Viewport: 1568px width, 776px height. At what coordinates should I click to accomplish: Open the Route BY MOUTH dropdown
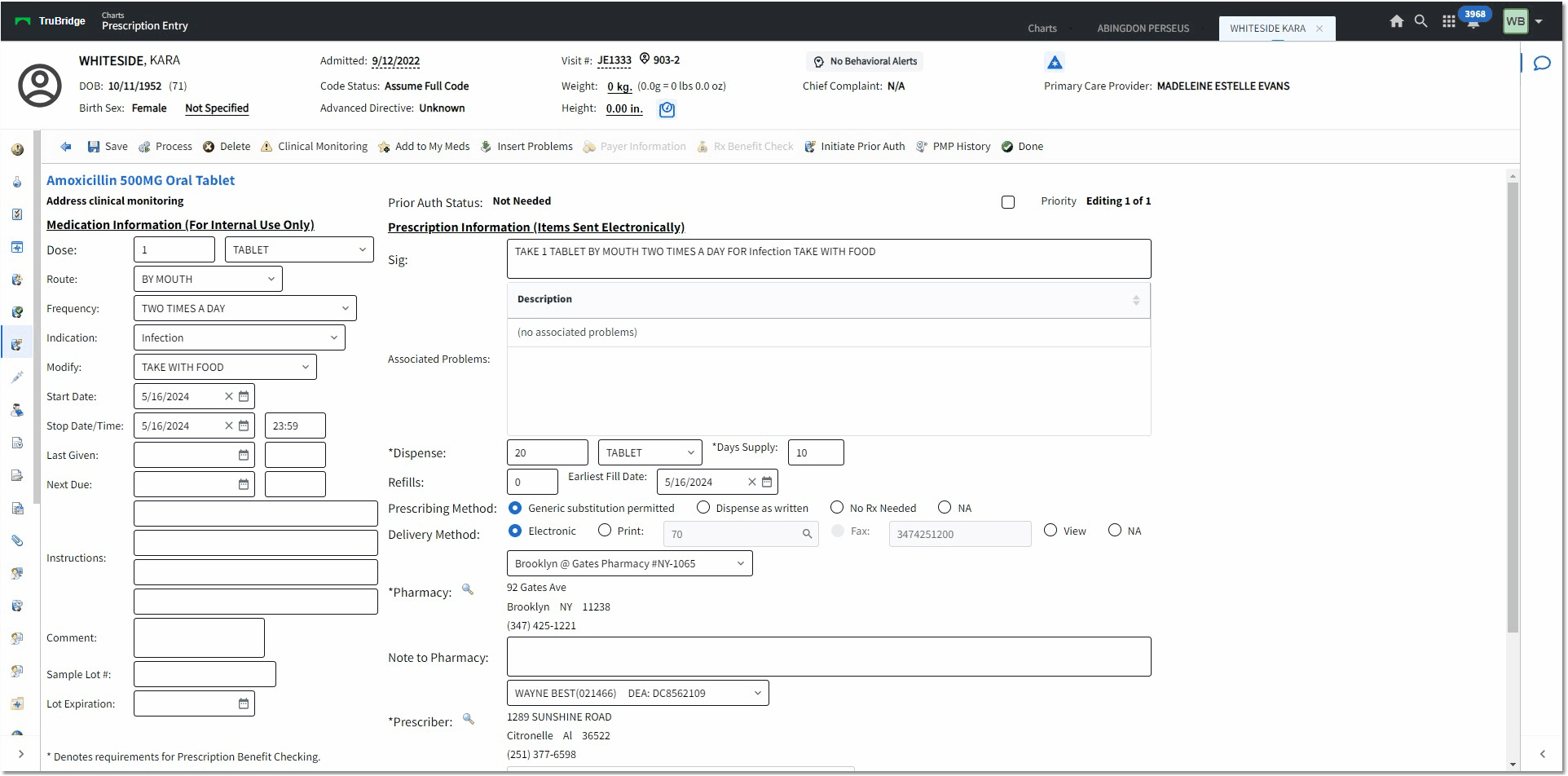(x=208, y=279)
